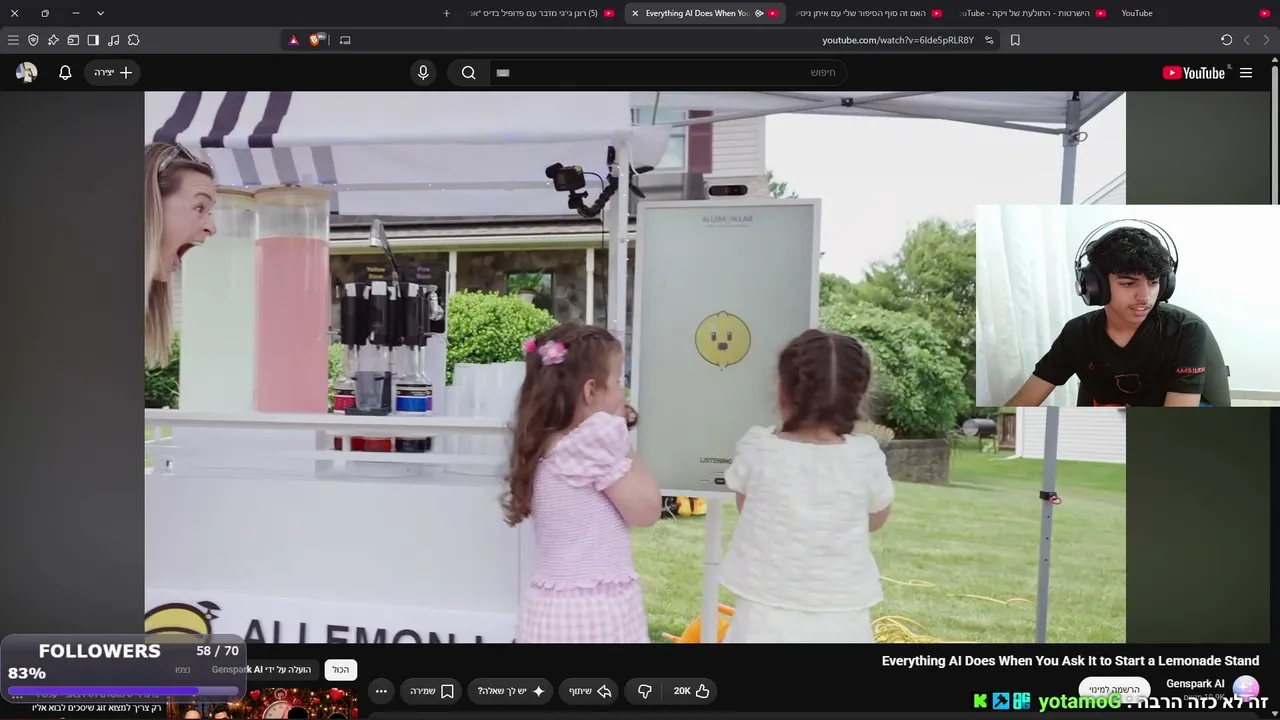
Task: Navigate forward in browser history
Action: (x=1246, y=40)
